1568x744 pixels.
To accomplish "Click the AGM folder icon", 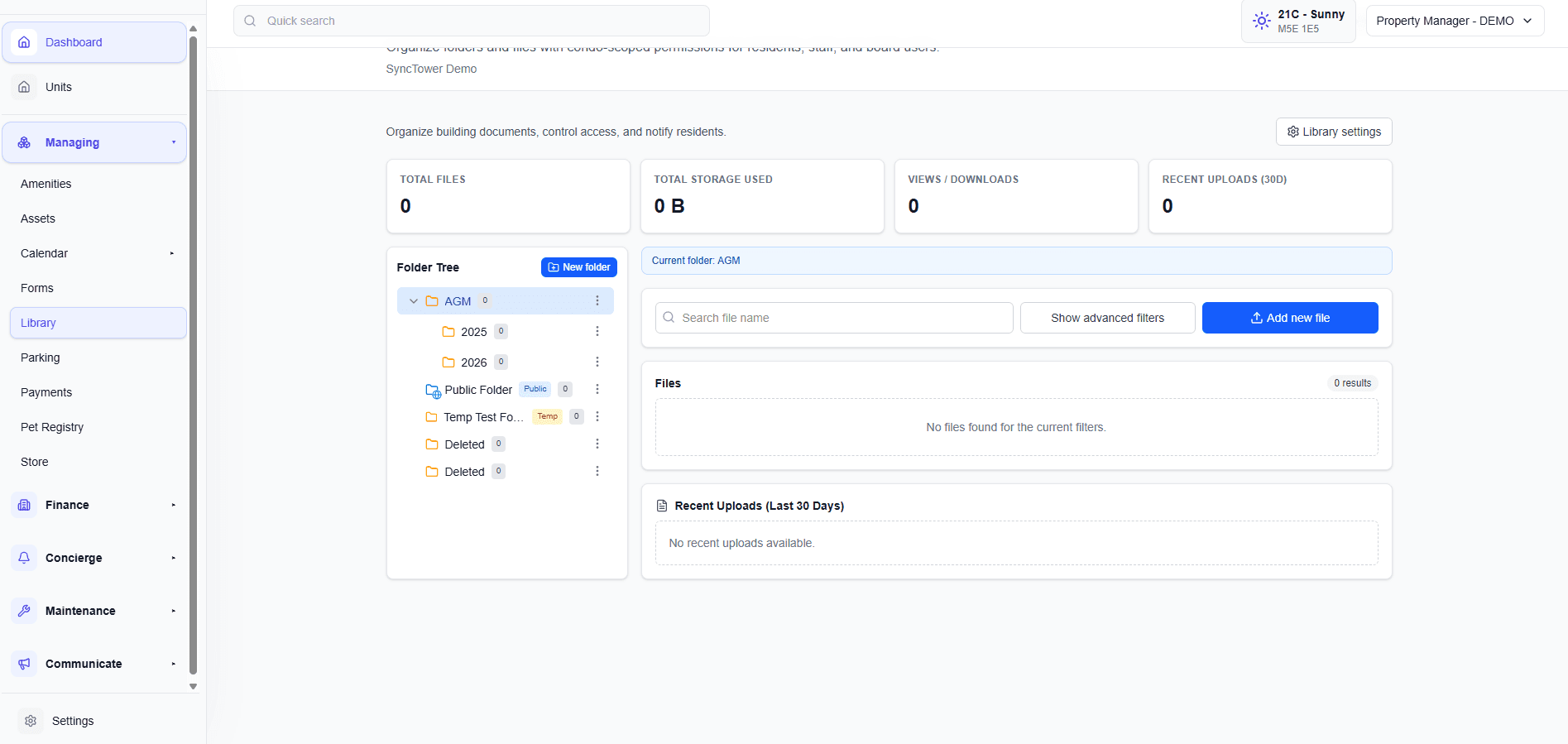I will (x=432, y=301).
